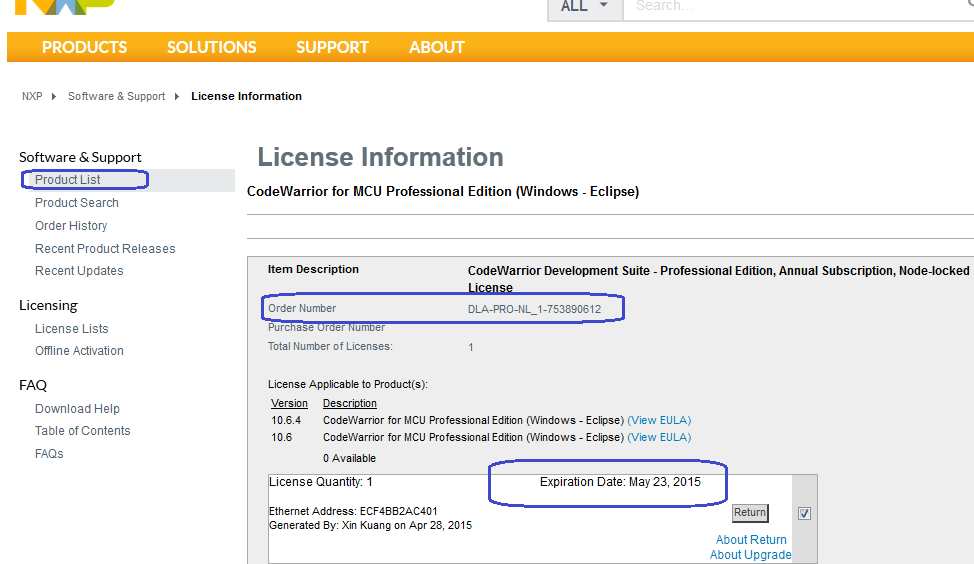Open the About Return link
The height and width of the screenshot is (564, 974).
click(x=751, y=540)
